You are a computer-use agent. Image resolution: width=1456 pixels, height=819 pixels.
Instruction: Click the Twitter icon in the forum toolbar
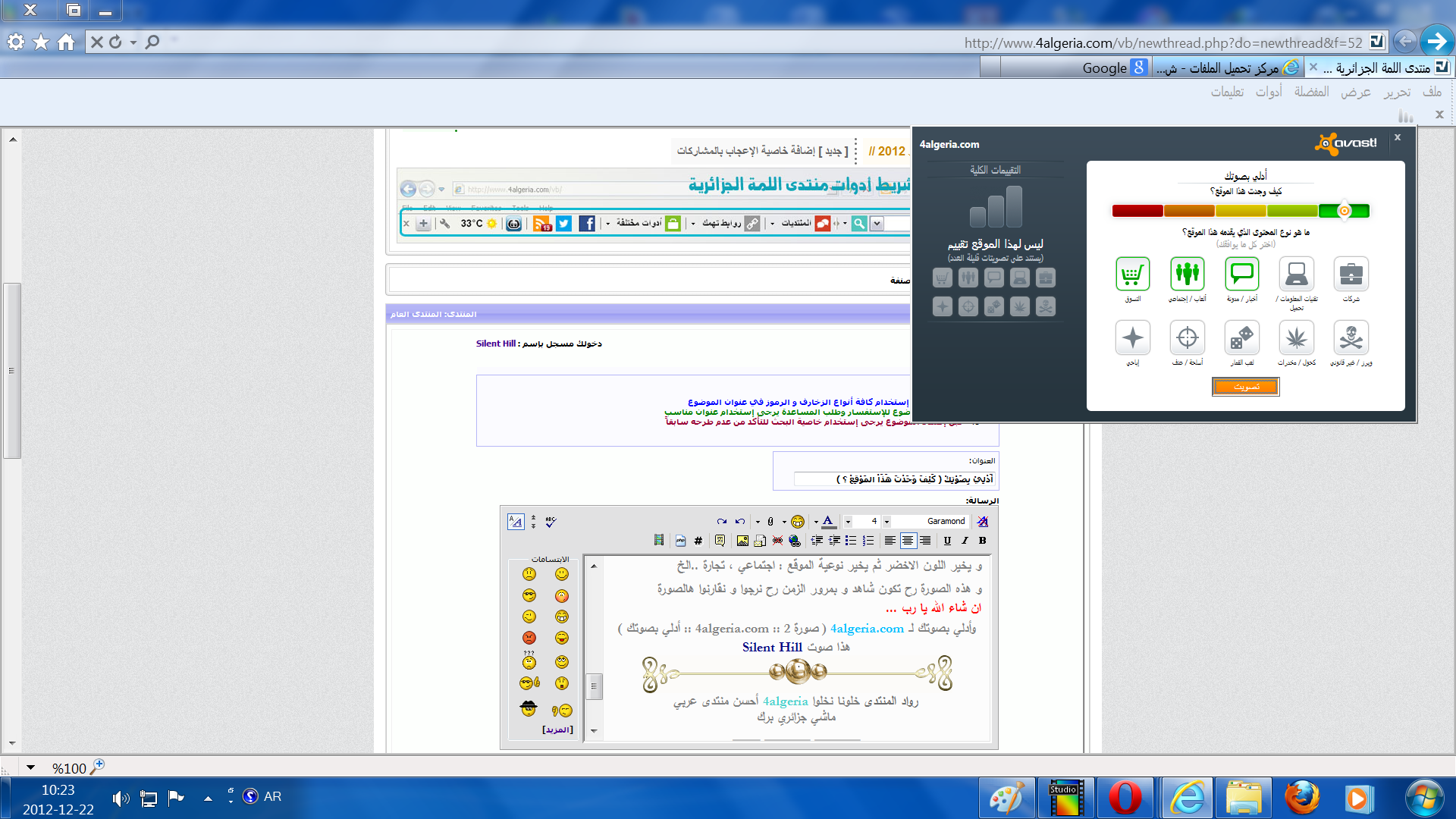pyautogui.click(x=563, y=224)
